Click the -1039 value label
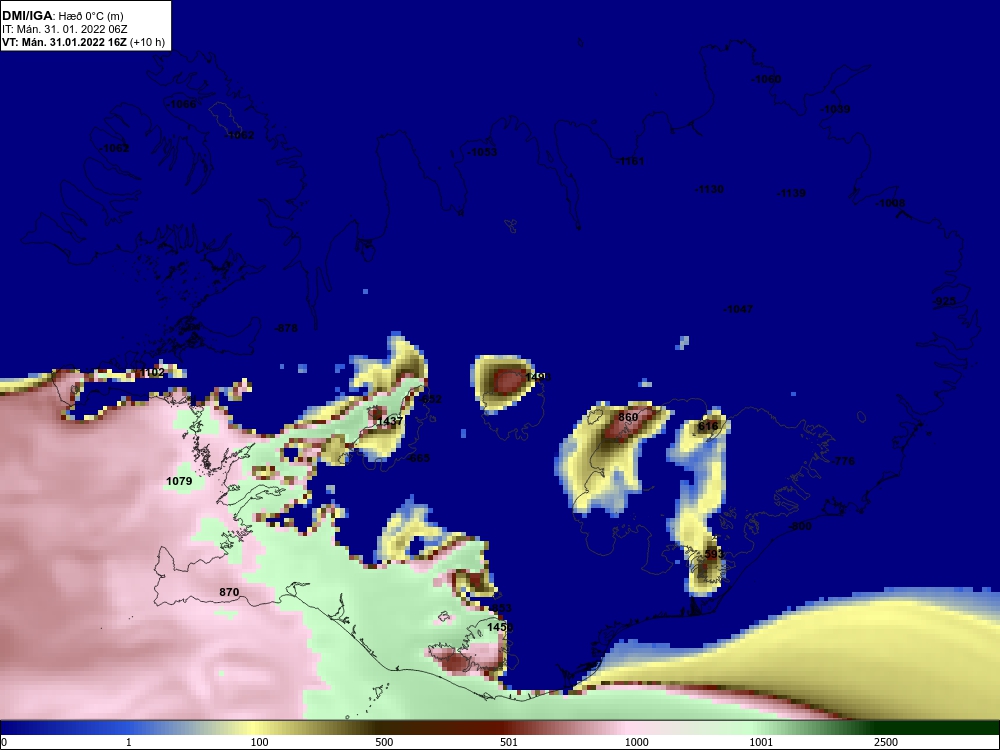This screenshot has width=1000, height=750. click(835, 109)
